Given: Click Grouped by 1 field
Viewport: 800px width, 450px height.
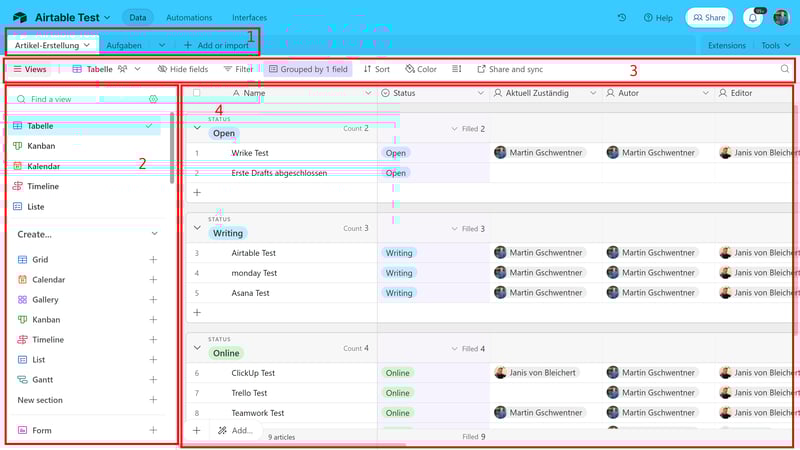Looking at the screenshot, I should 308,69.
